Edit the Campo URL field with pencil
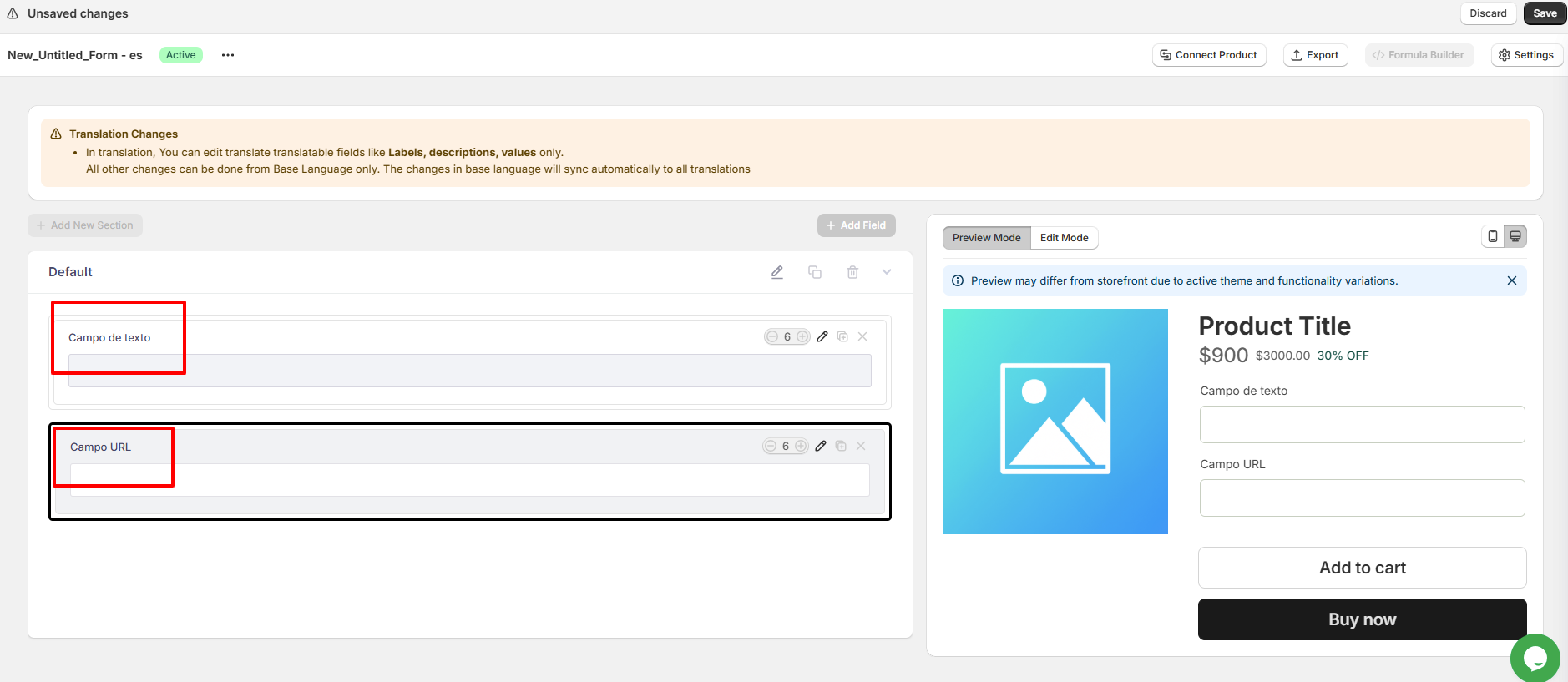The image size is (1568, 682). (821, 446)
